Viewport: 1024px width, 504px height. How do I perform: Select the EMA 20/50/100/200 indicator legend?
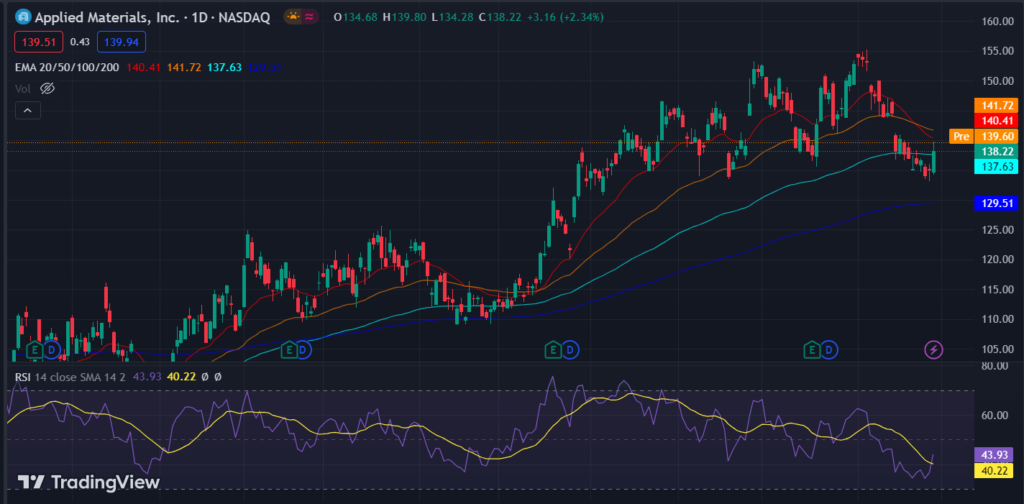[67, 67]
